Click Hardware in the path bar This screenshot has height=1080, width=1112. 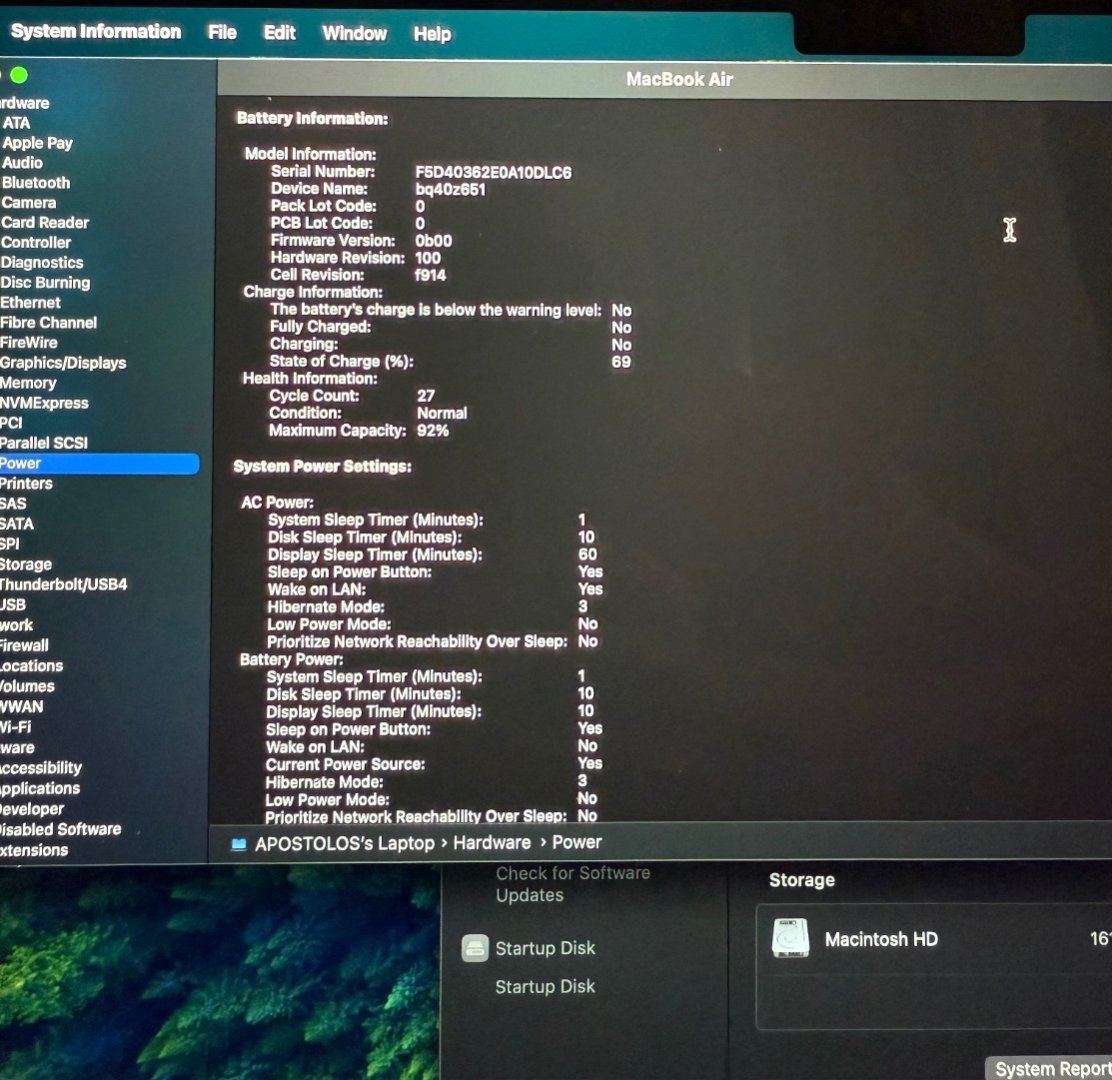[x=492, y=842]
